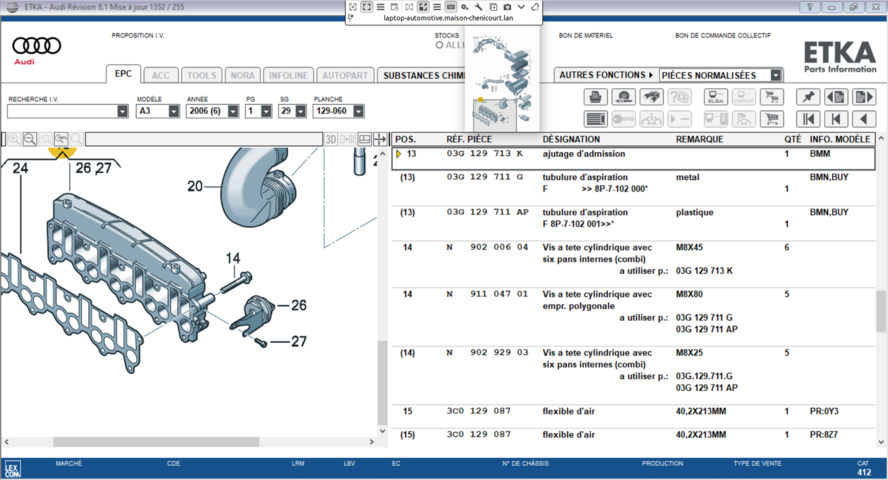
Task: Click PROPOSITION I.V. label
Action: [138, 36]
